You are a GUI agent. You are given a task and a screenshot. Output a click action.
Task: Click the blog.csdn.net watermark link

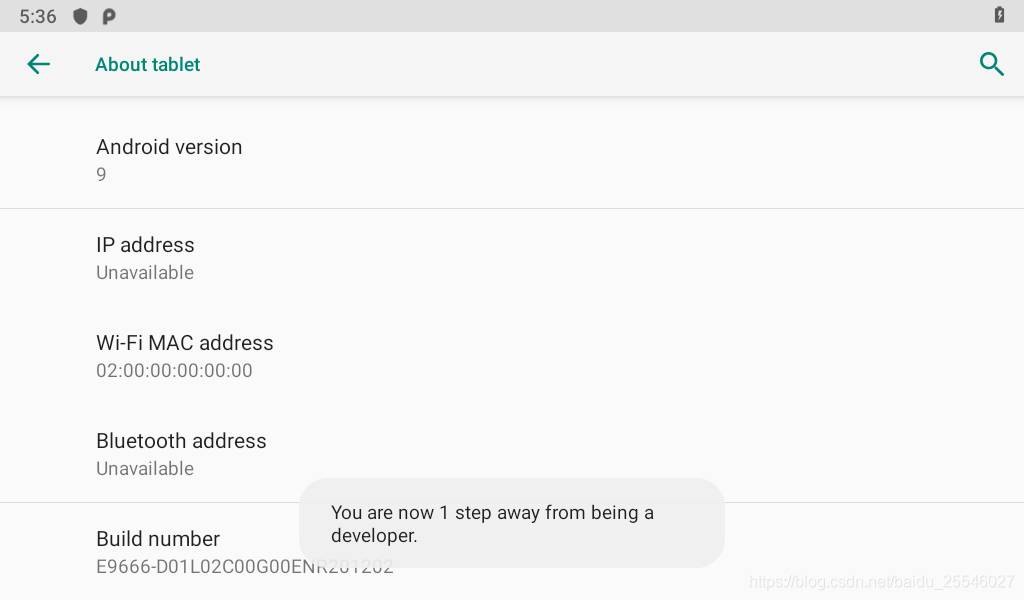pyautogui.click(x=882, y=581)
